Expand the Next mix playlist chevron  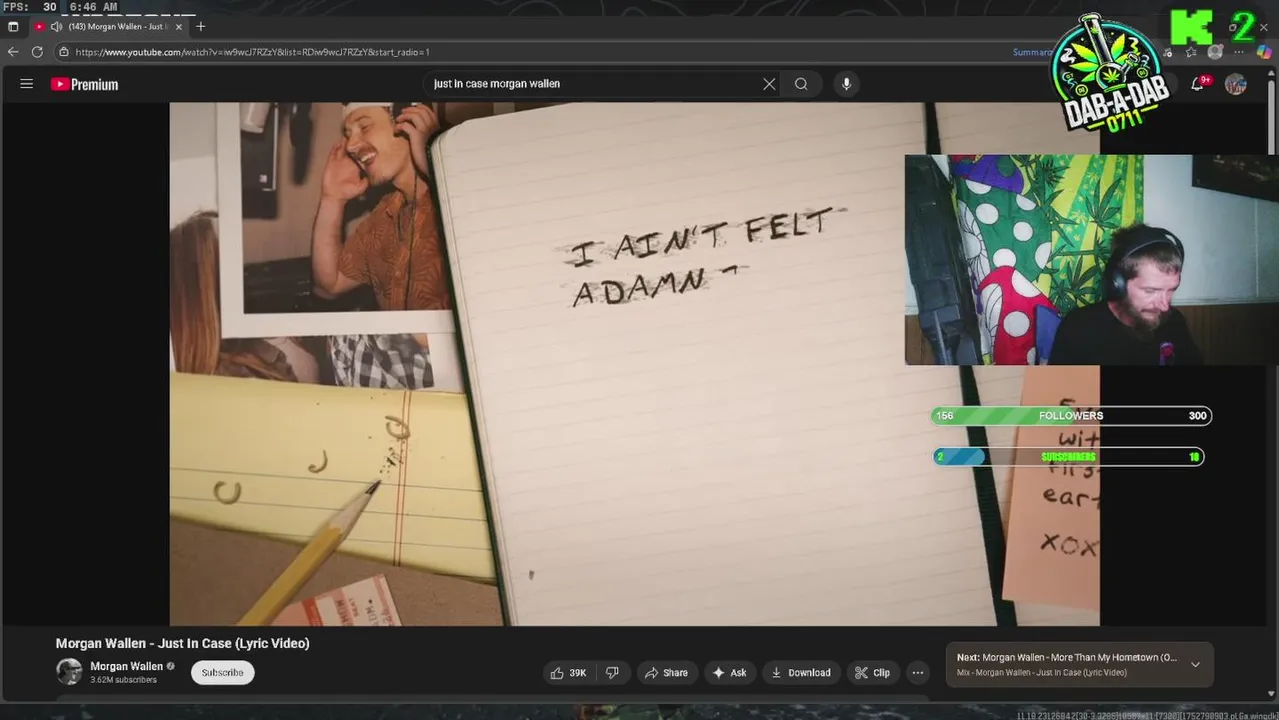pos(1195,665)
